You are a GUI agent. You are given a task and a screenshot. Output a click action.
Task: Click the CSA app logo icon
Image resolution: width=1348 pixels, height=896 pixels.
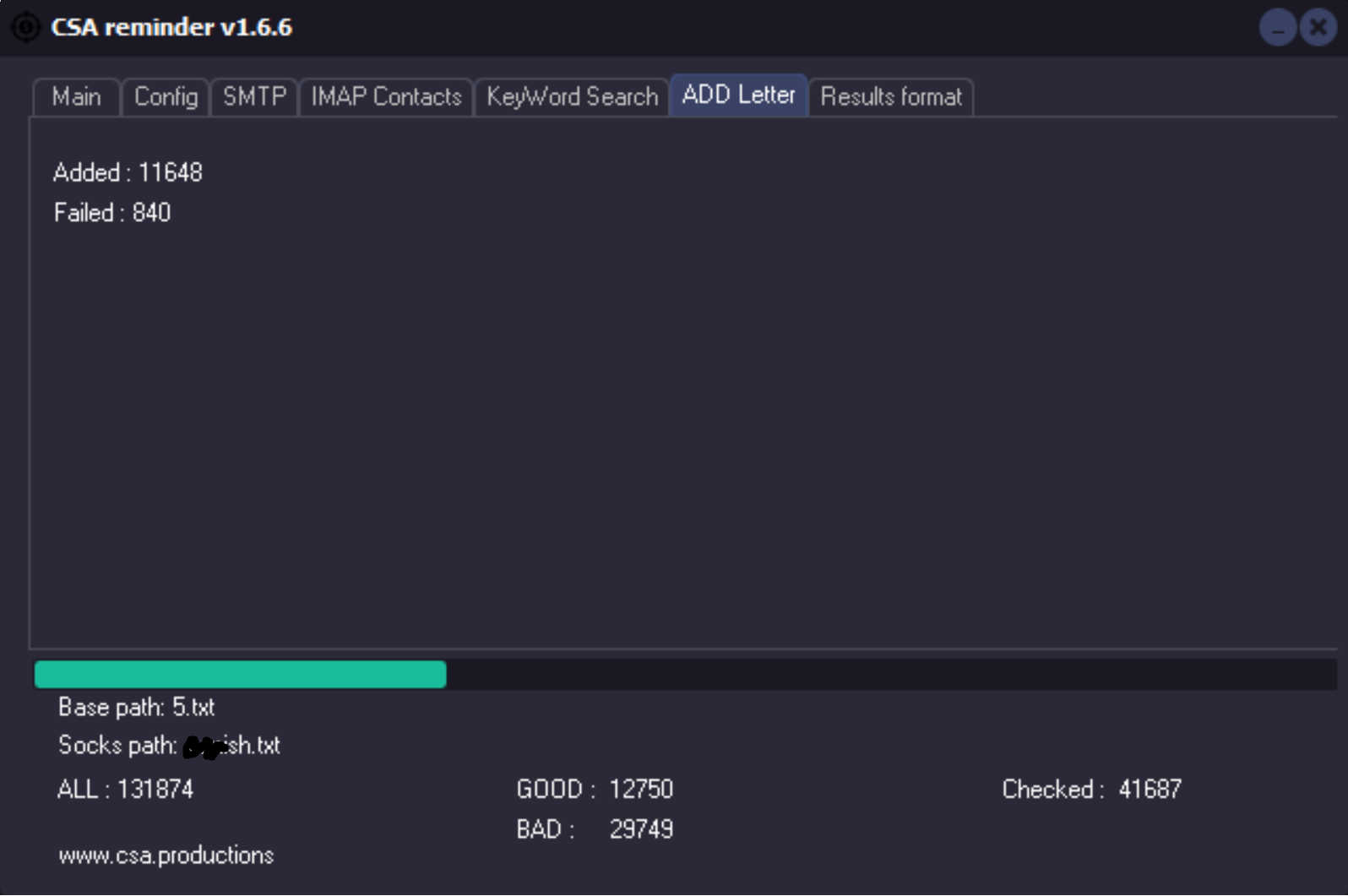click(25, 27)
